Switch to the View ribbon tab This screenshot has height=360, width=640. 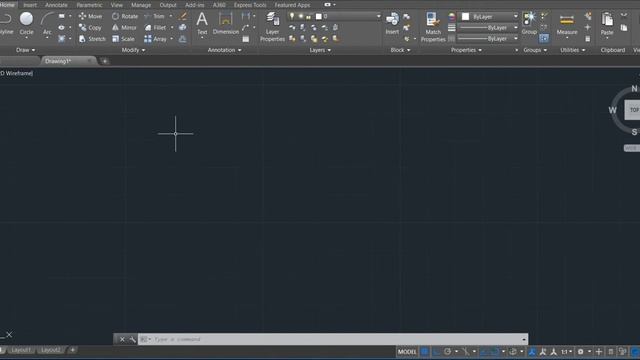(117, 5)
